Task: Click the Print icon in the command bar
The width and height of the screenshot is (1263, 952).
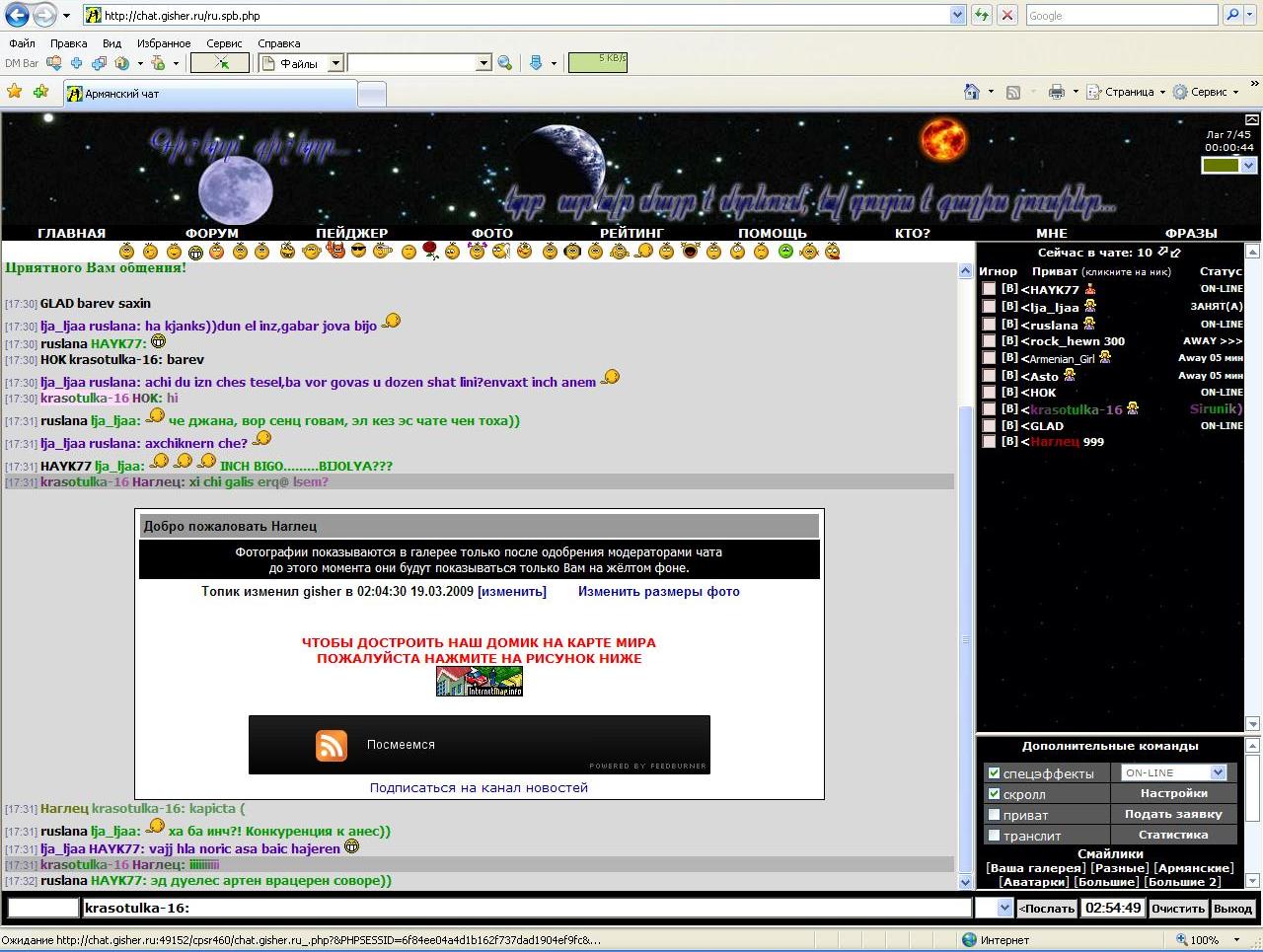Action: (x=1056, y=92)
